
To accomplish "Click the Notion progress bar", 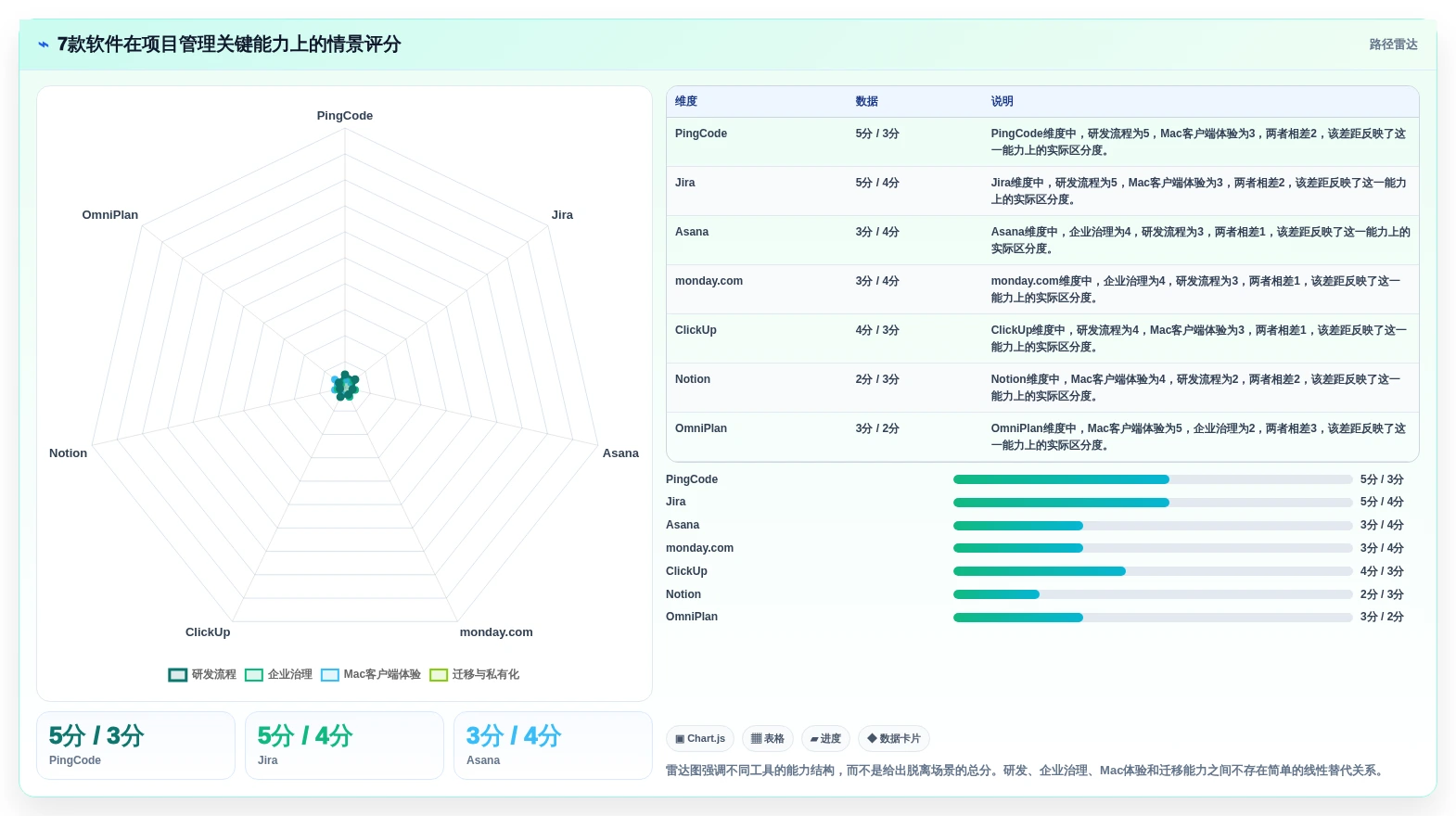I will [x=1153, y=594].
